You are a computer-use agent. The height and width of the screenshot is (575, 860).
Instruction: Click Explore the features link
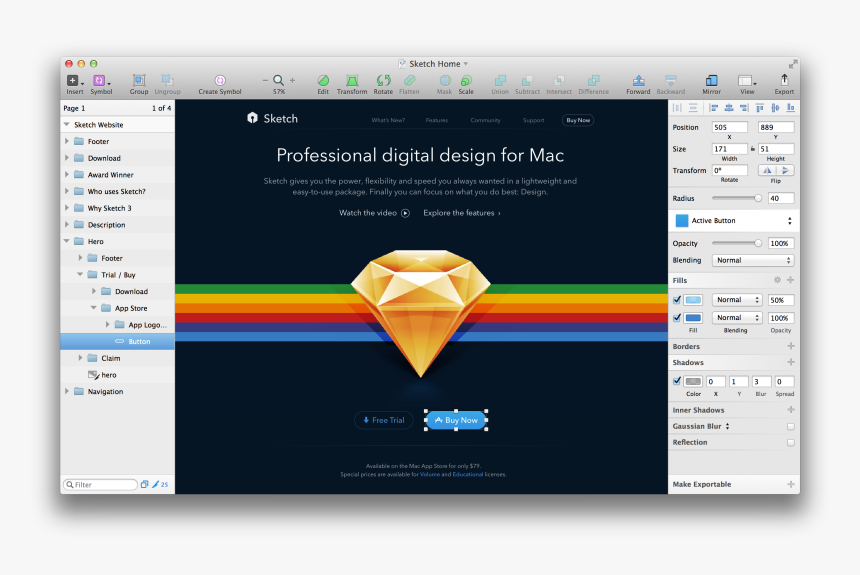tap(462, 213)
